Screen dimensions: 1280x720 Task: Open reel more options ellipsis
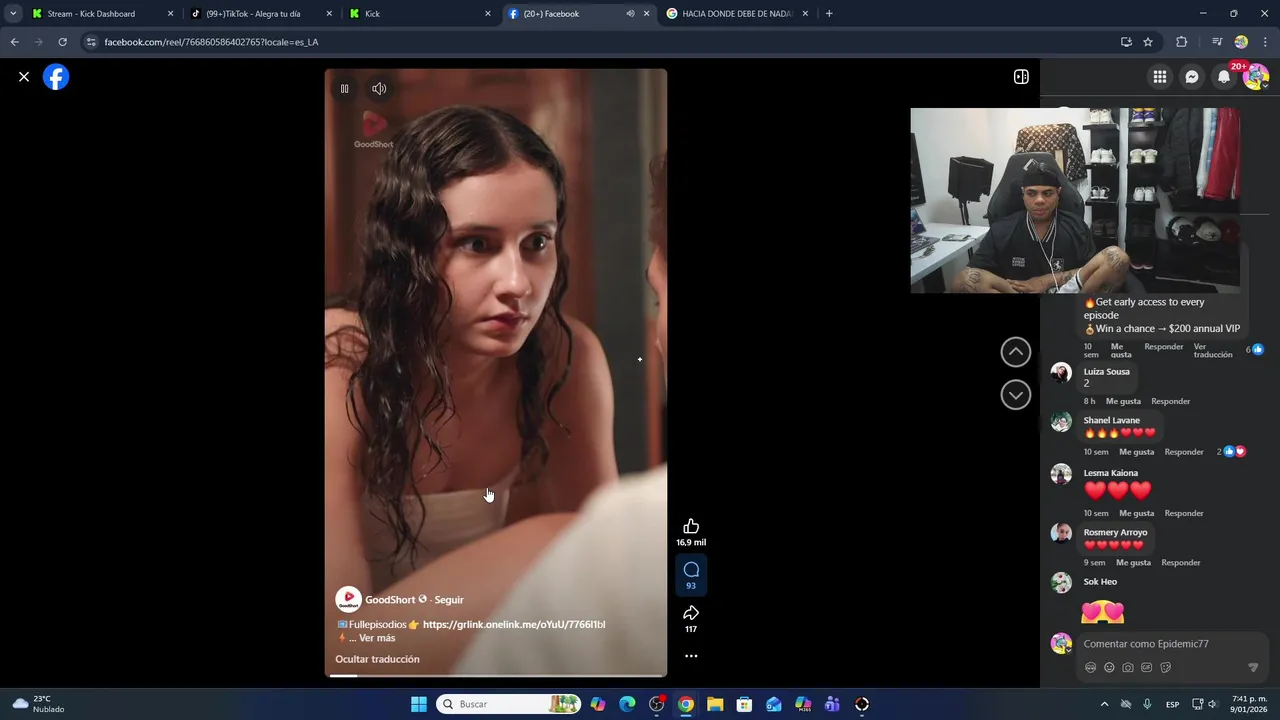click(691, 656)
